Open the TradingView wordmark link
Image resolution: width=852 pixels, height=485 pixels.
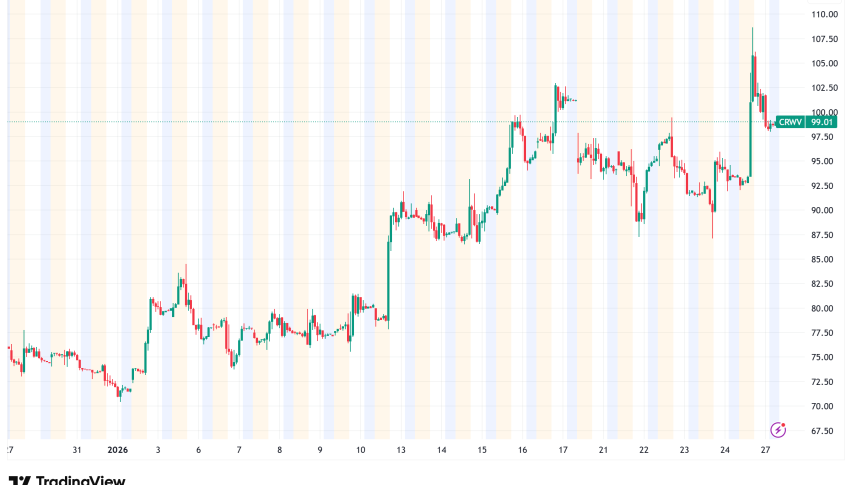[x=80, y=480]
